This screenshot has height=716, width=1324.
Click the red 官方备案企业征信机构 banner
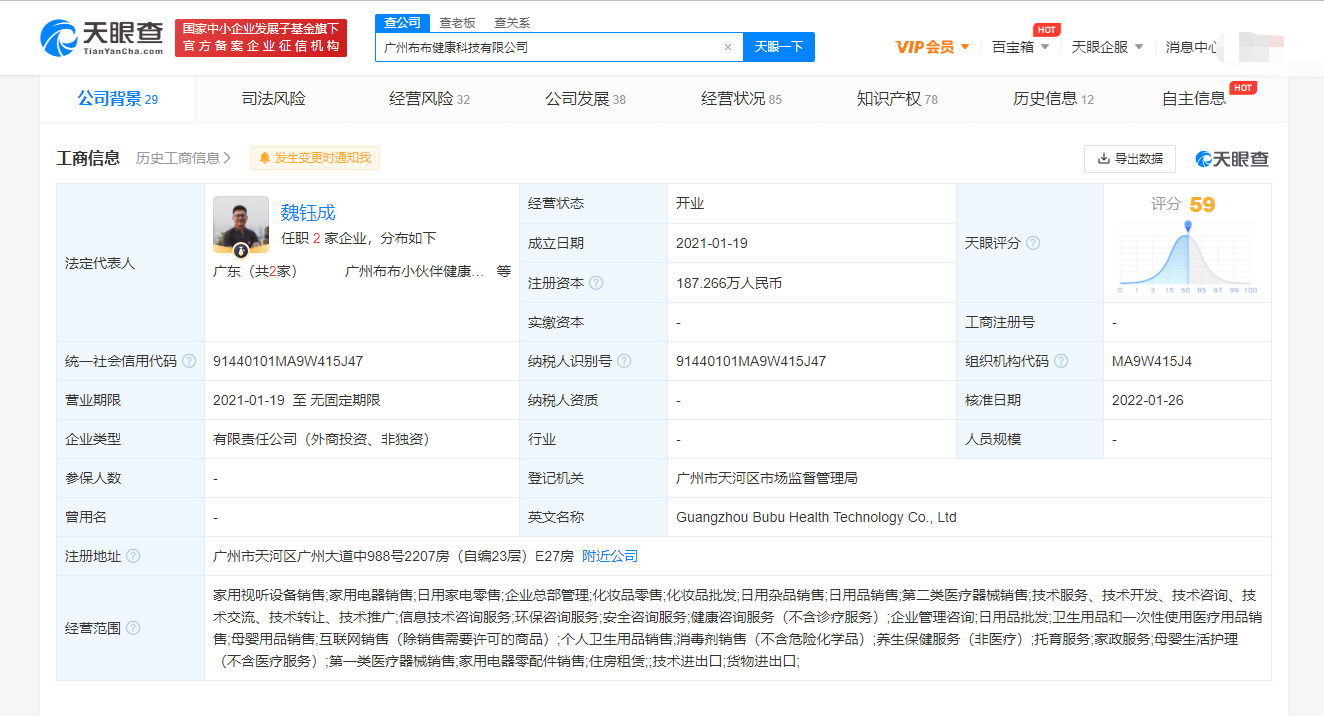click(x=261, y=38)
